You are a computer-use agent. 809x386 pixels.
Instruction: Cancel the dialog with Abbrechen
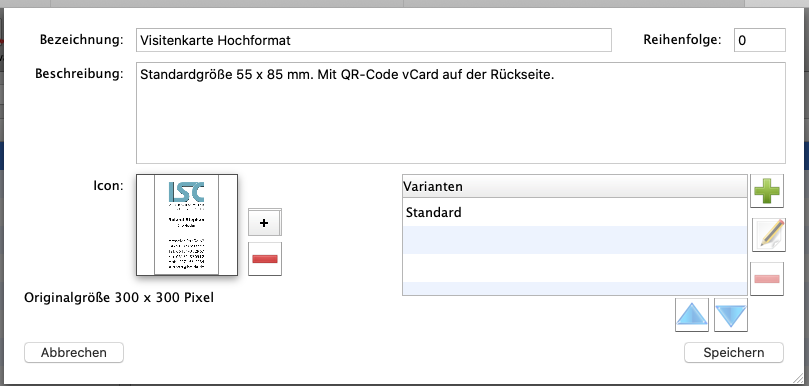(74, 352)
